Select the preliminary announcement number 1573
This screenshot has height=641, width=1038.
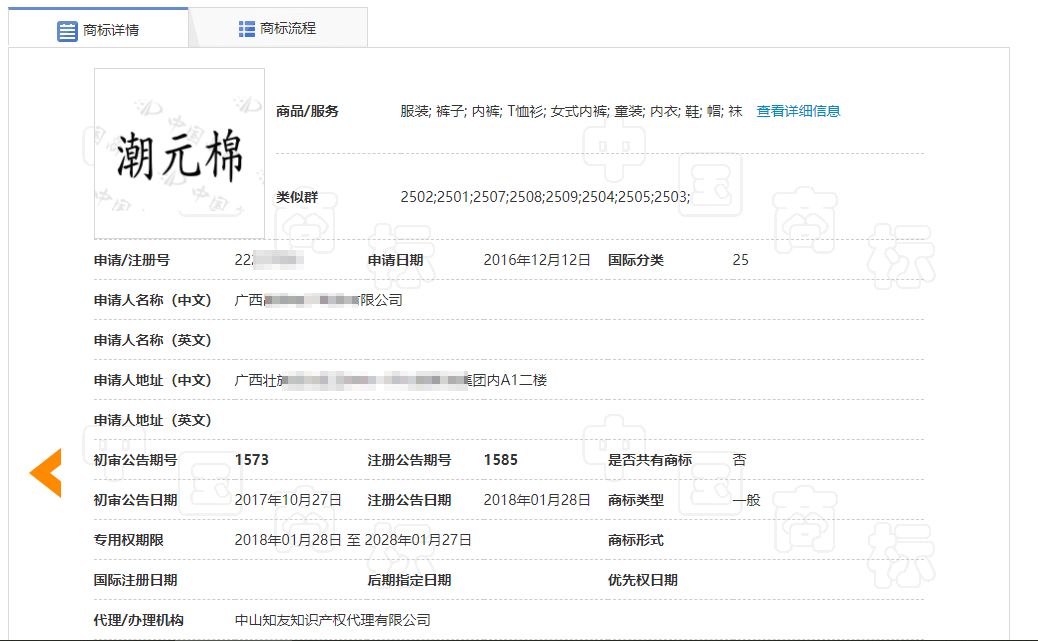coord(252,460)
